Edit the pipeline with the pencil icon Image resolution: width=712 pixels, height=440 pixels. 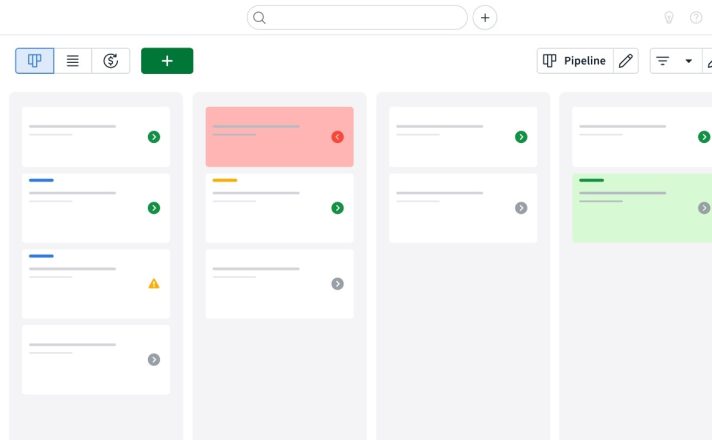click(x=626, y=61)
